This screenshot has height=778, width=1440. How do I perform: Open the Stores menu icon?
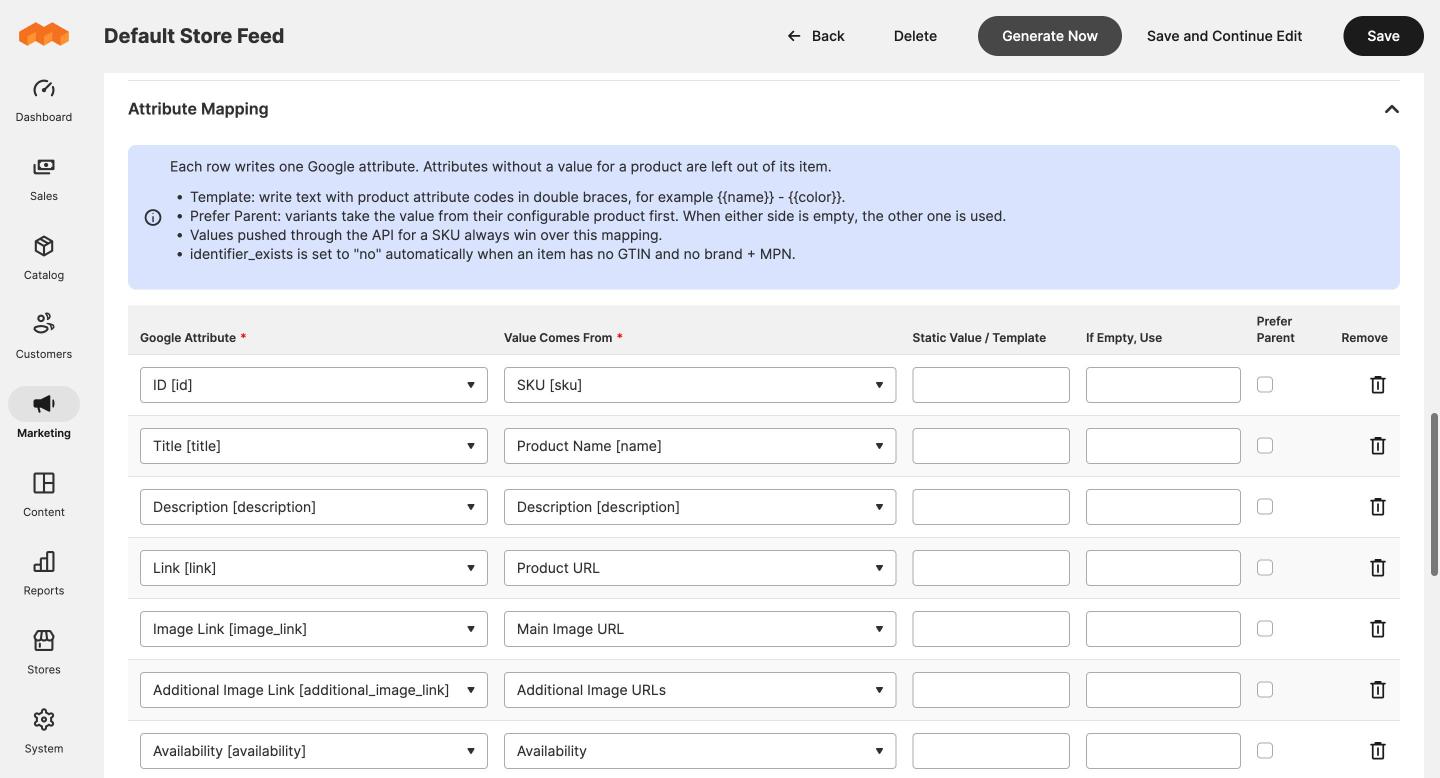[44, 640]
